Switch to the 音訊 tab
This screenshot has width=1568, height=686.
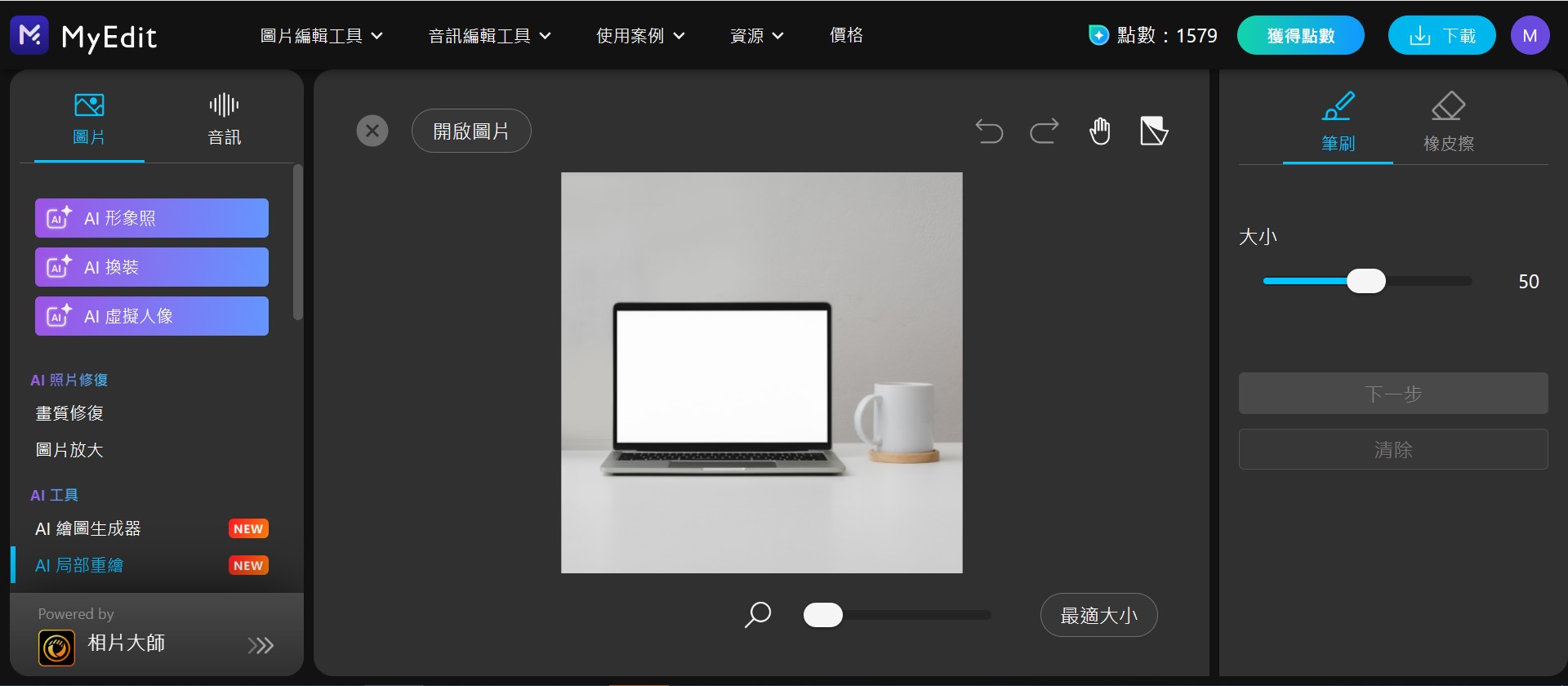(224, 119)
